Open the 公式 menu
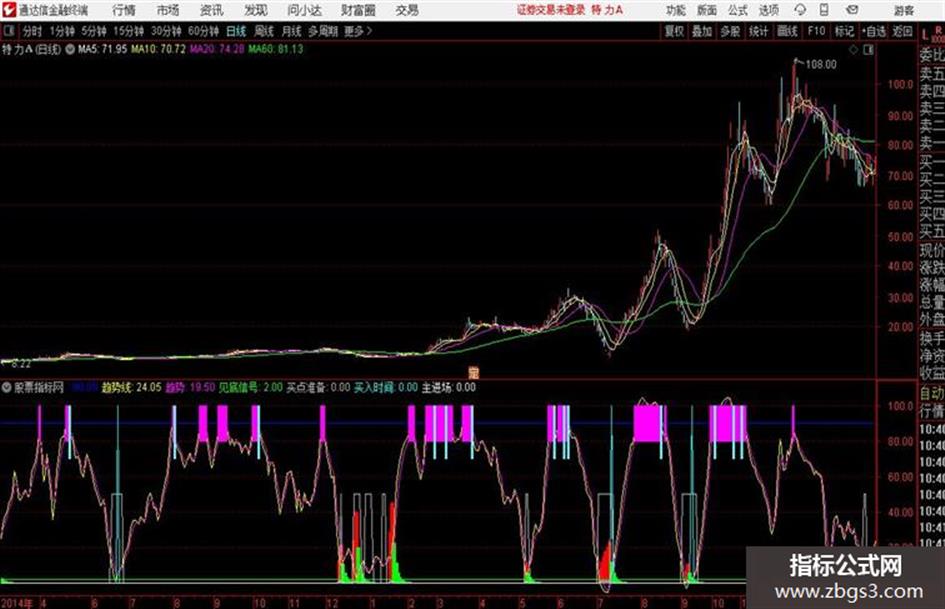The height and width of the screenshot is (609, 945). tap(738, 10)
